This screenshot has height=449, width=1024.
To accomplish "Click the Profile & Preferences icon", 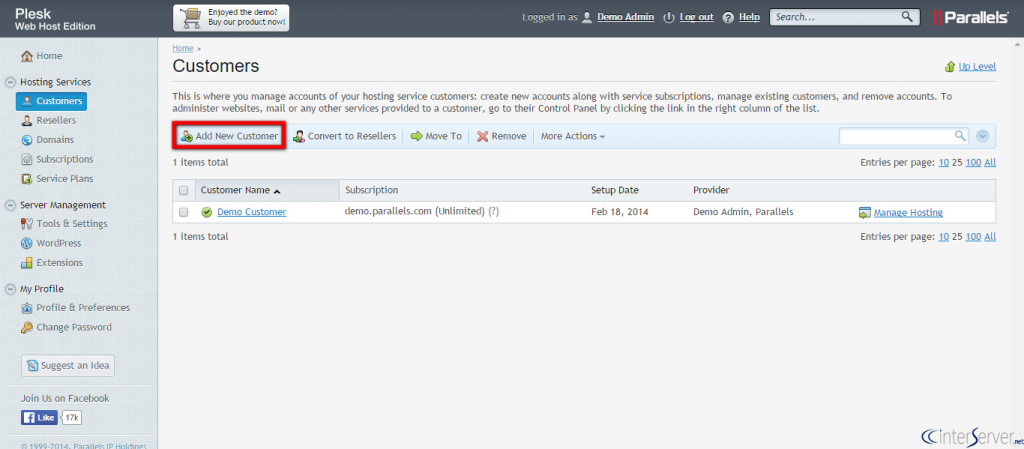I will [x=27, y=308].
